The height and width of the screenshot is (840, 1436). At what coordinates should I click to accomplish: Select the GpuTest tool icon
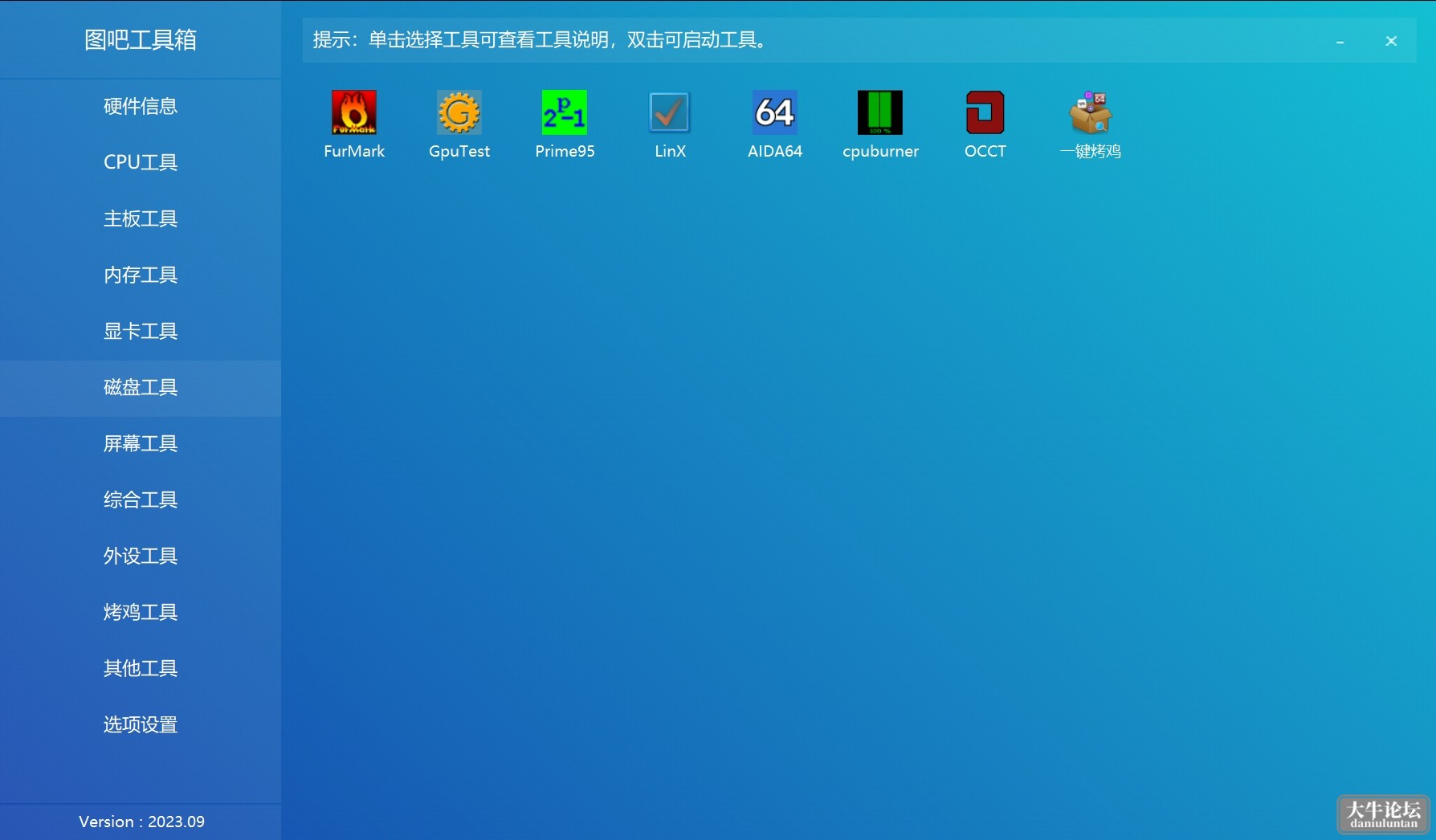[x=459, y=112]
